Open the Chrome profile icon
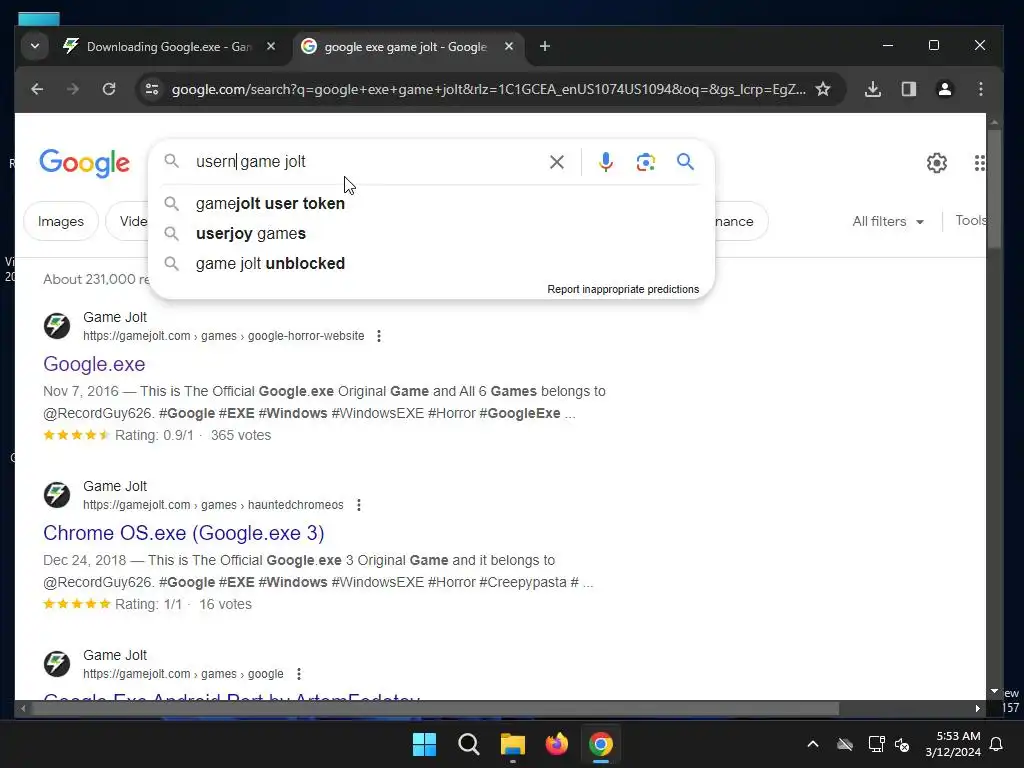1024x768 pixels. pyautogui.click(x=944, y=89)
